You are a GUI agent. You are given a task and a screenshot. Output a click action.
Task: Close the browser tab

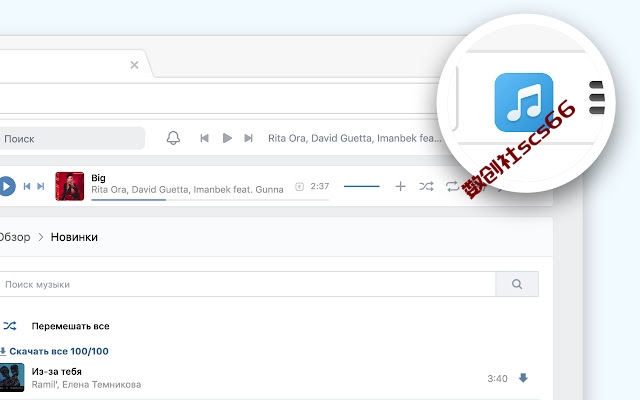pyautogui.click(x=134, y=65)
